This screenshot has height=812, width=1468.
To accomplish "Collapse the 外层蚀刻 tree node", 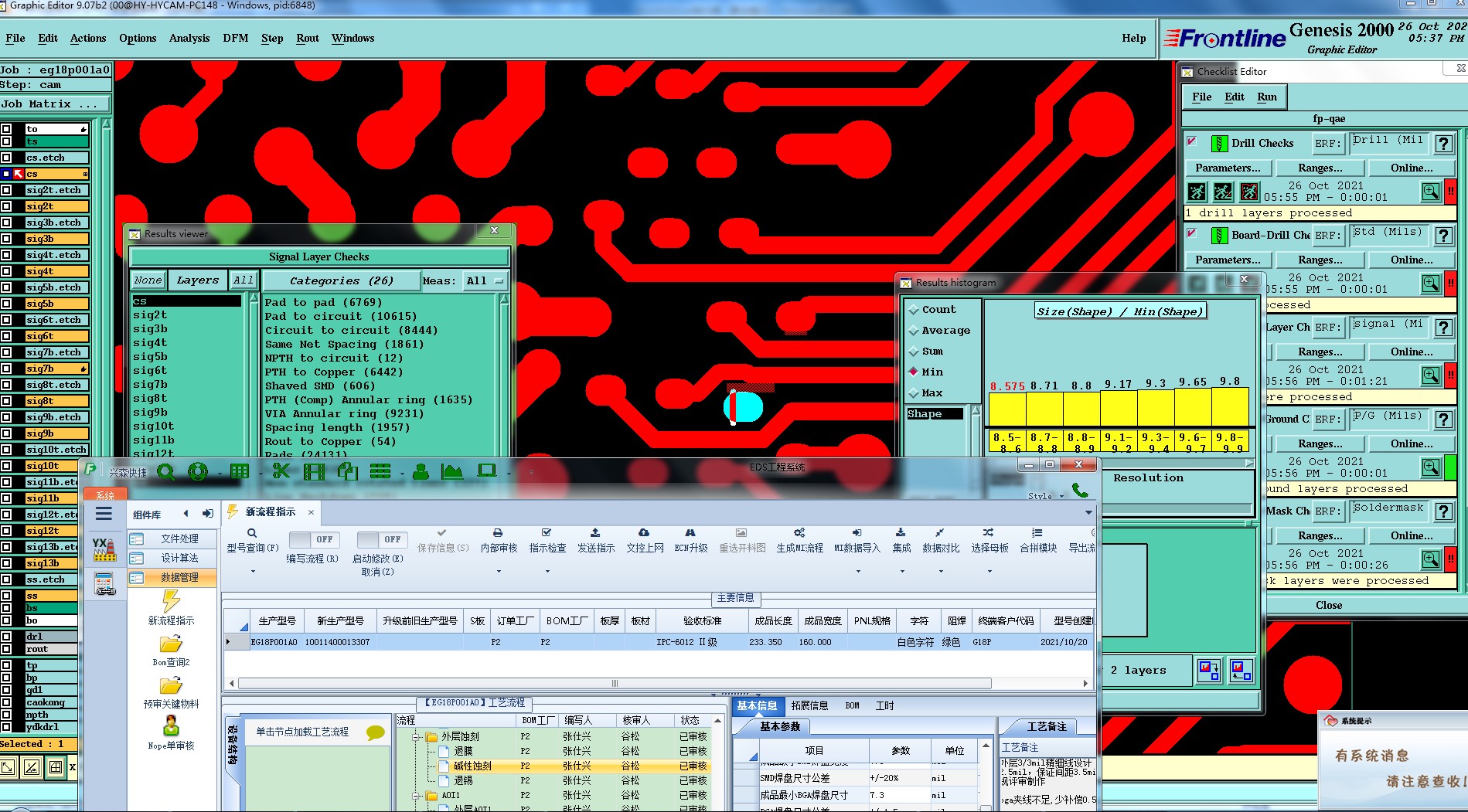I will pyautogui.click(x=417, y=737).
